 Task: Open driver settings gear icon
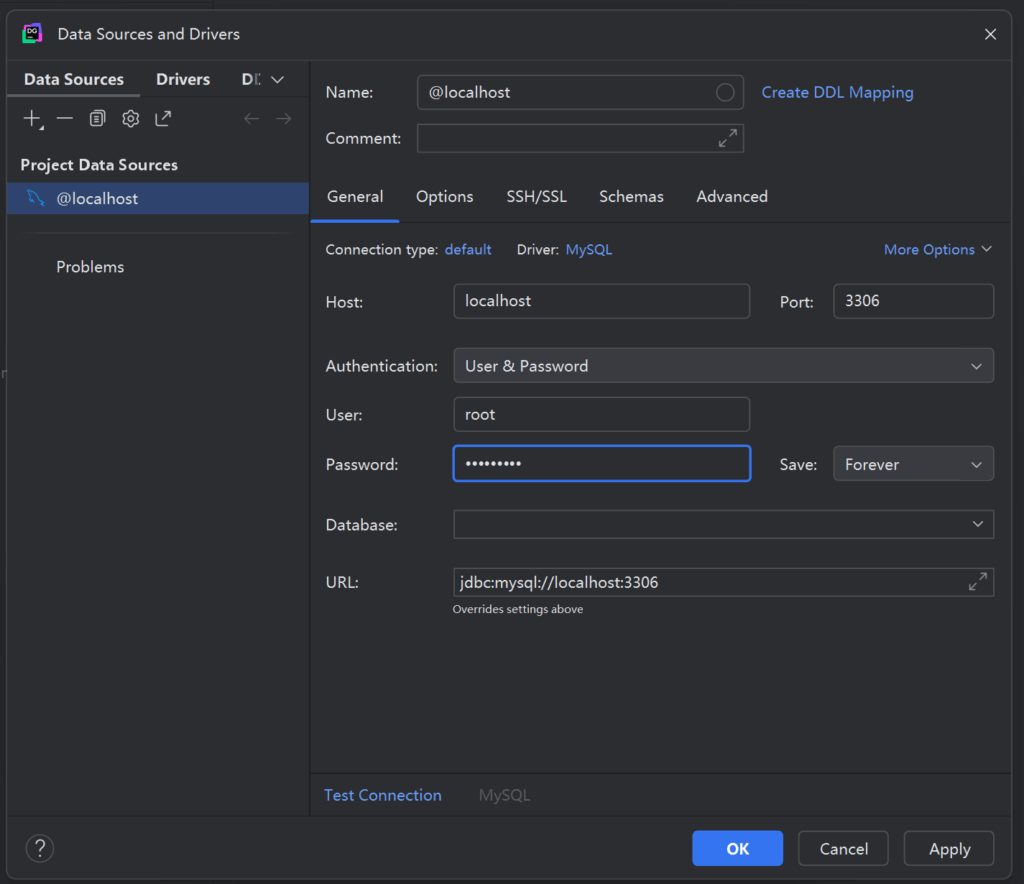(130, 119)
